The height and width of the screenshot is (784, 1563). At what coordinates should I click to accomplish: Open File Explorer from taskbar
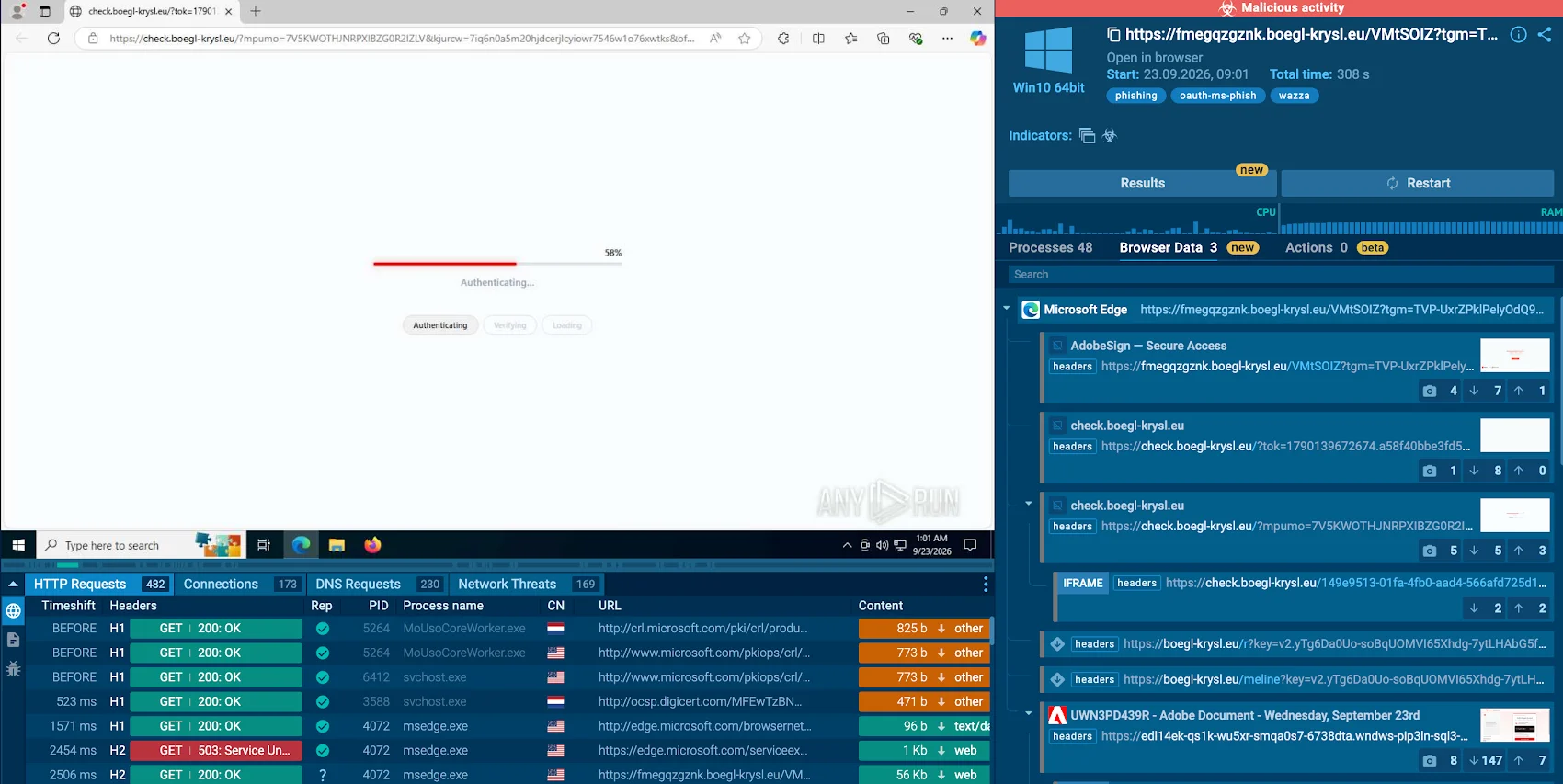337,545
